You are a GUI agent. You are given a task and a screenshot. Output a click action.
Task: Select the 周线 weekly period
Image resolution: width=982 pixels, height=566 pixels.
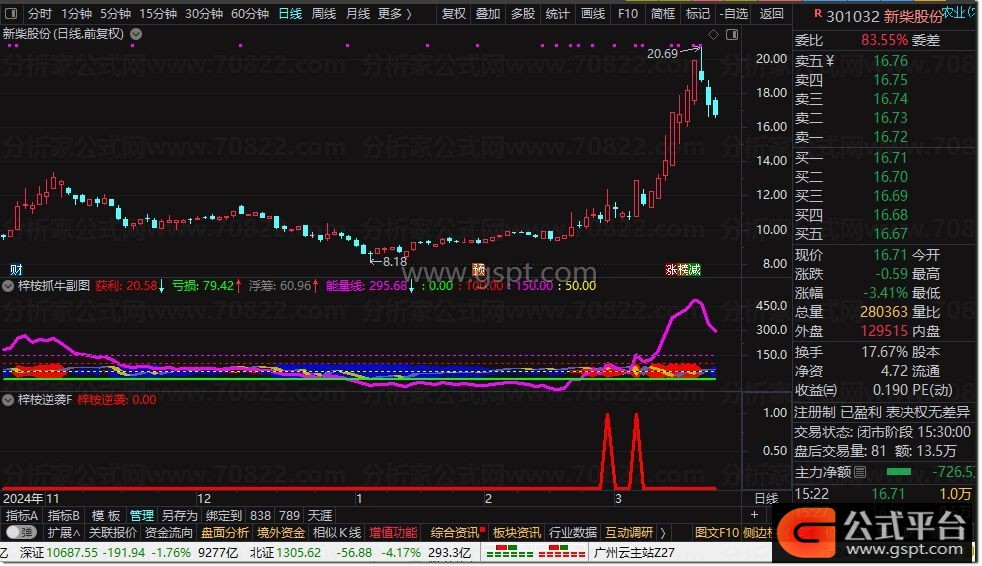tap(324, 13)
